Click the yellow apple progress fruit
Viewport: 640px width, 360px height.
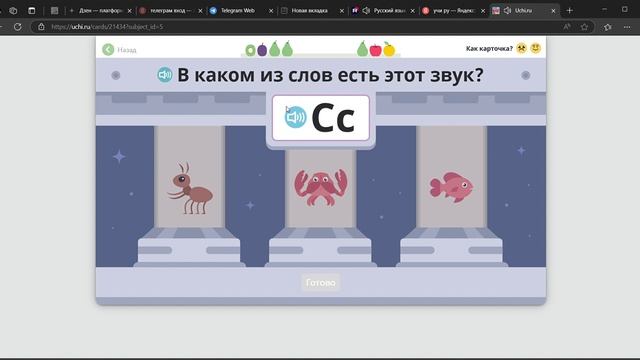(389, 49)
